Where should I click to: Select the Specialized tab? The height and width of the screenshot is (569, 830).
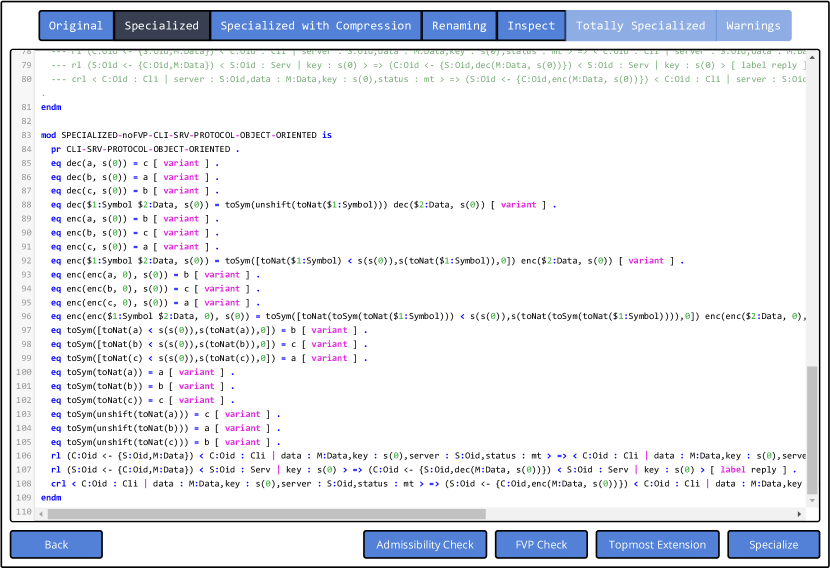pyautogui.click(x=162, y=26)
